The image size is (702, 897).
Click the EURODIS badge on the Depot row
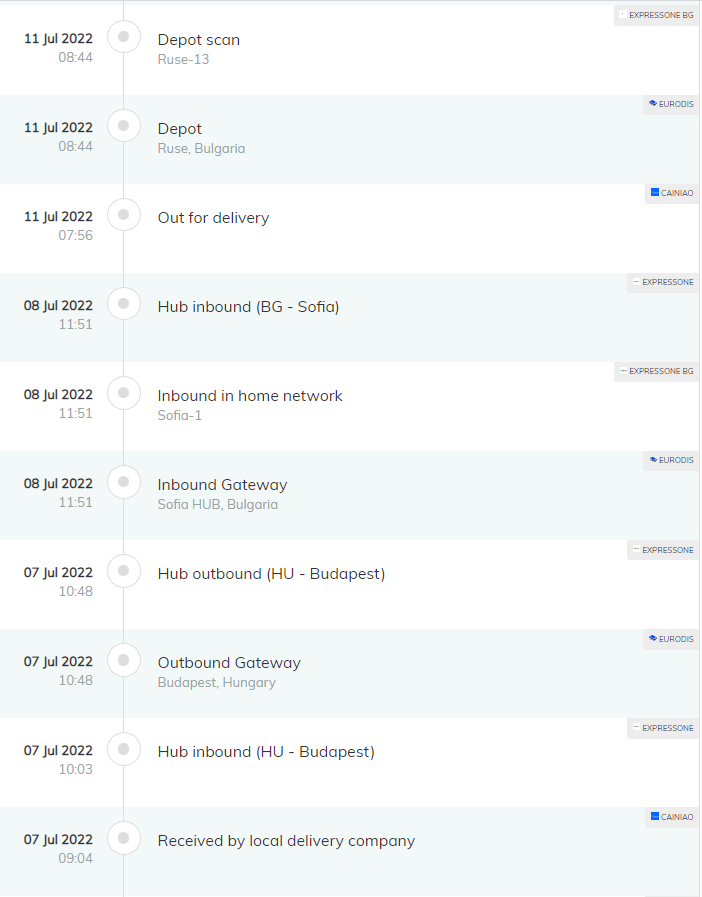[x=671, y=104]
